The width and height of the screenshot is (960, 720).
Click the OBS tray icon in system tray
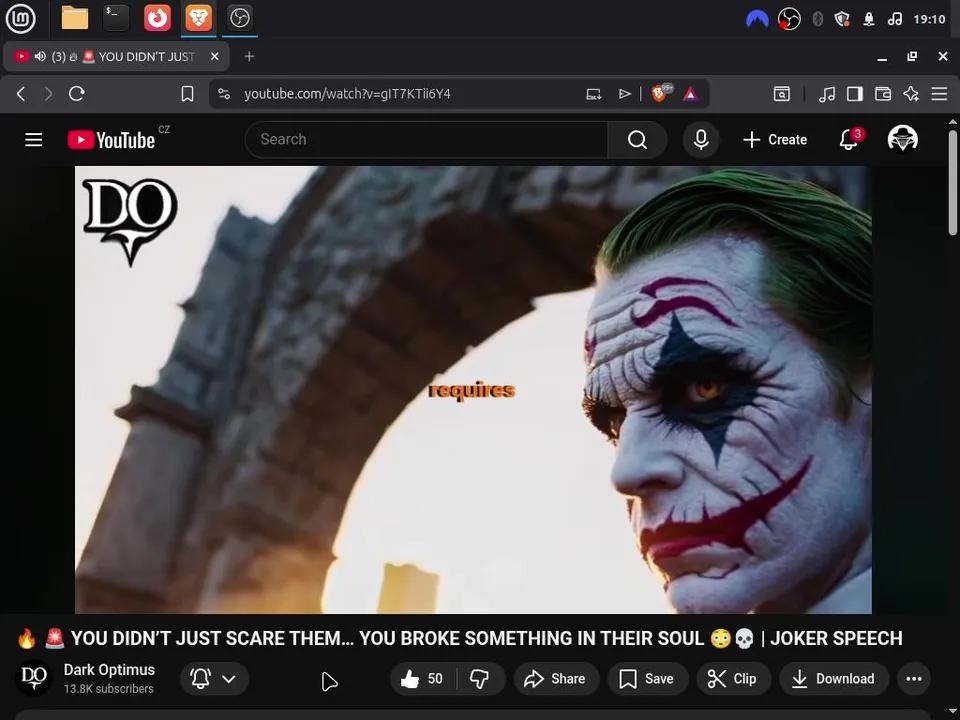(789, 19)
